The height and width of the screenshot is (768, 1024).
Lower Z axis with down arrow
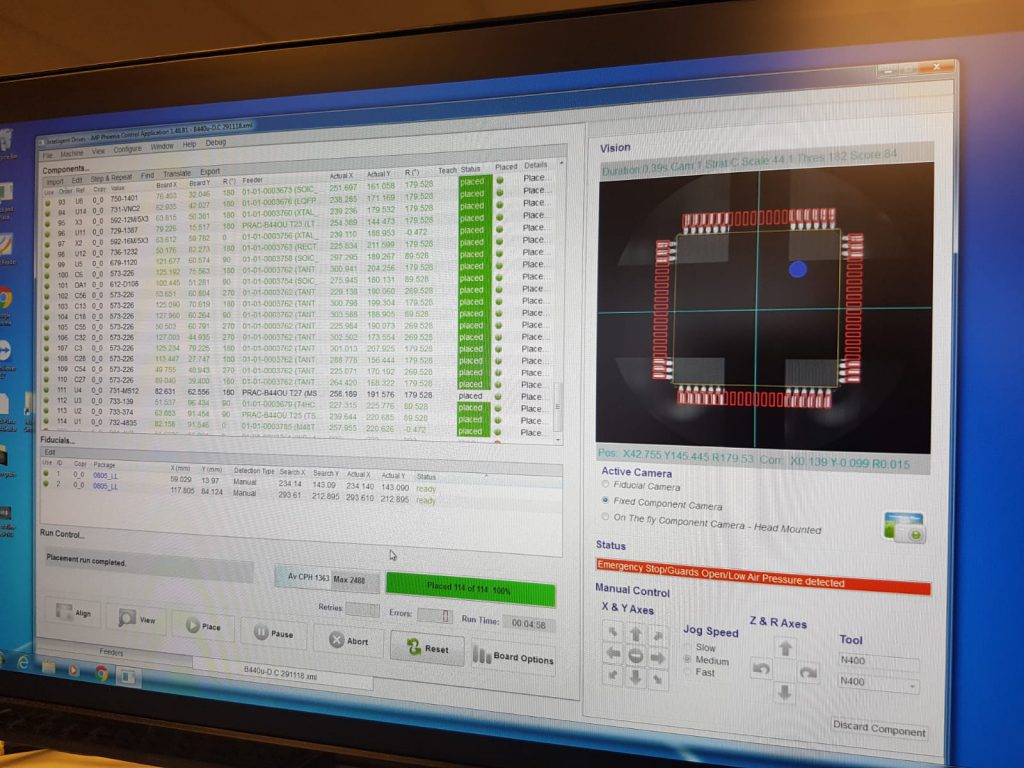point(784,692)
